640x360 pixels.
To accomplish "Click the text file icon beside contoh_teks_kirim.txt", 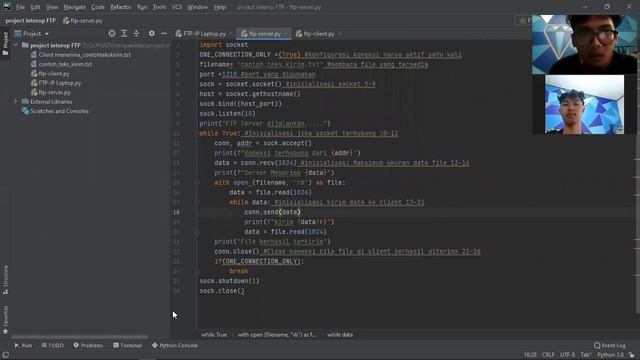I will point(34,64).
